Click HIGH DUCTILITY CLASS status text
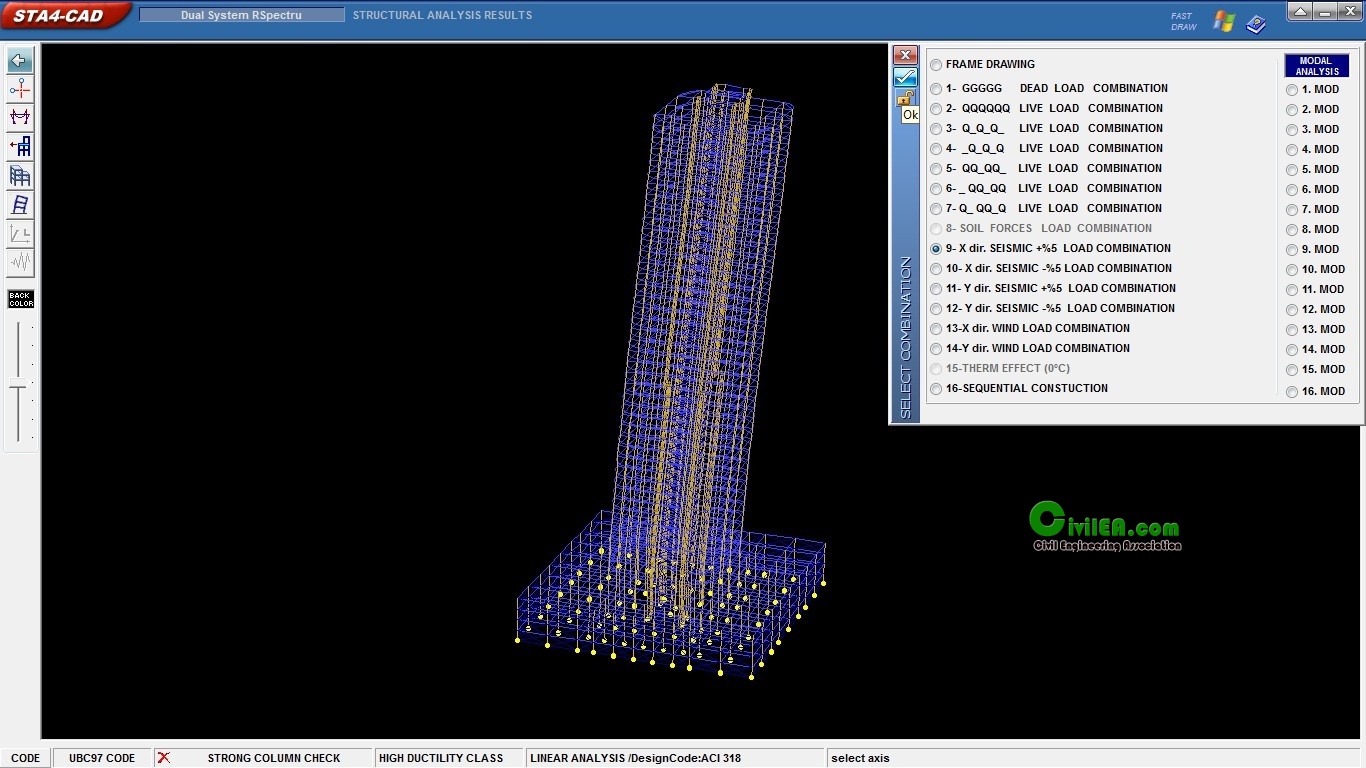This screenshot has width=1366, height=768. [441, 758]
